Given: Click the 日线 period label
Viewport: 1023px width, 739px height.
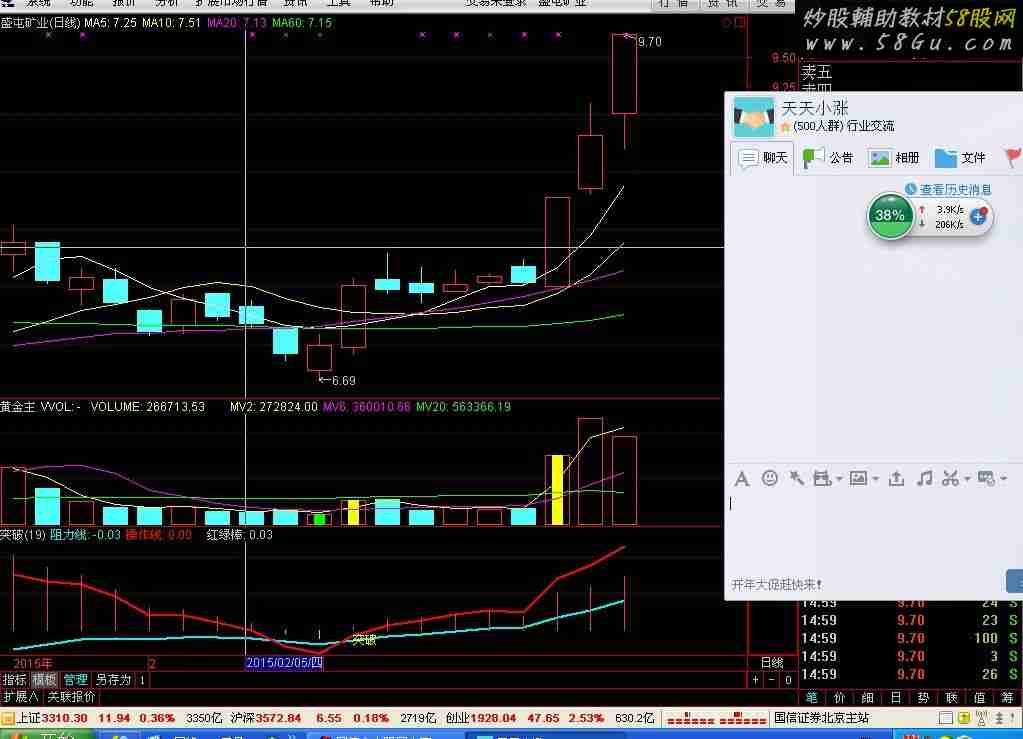Looking at the screenshot, I should click(772, 663).
